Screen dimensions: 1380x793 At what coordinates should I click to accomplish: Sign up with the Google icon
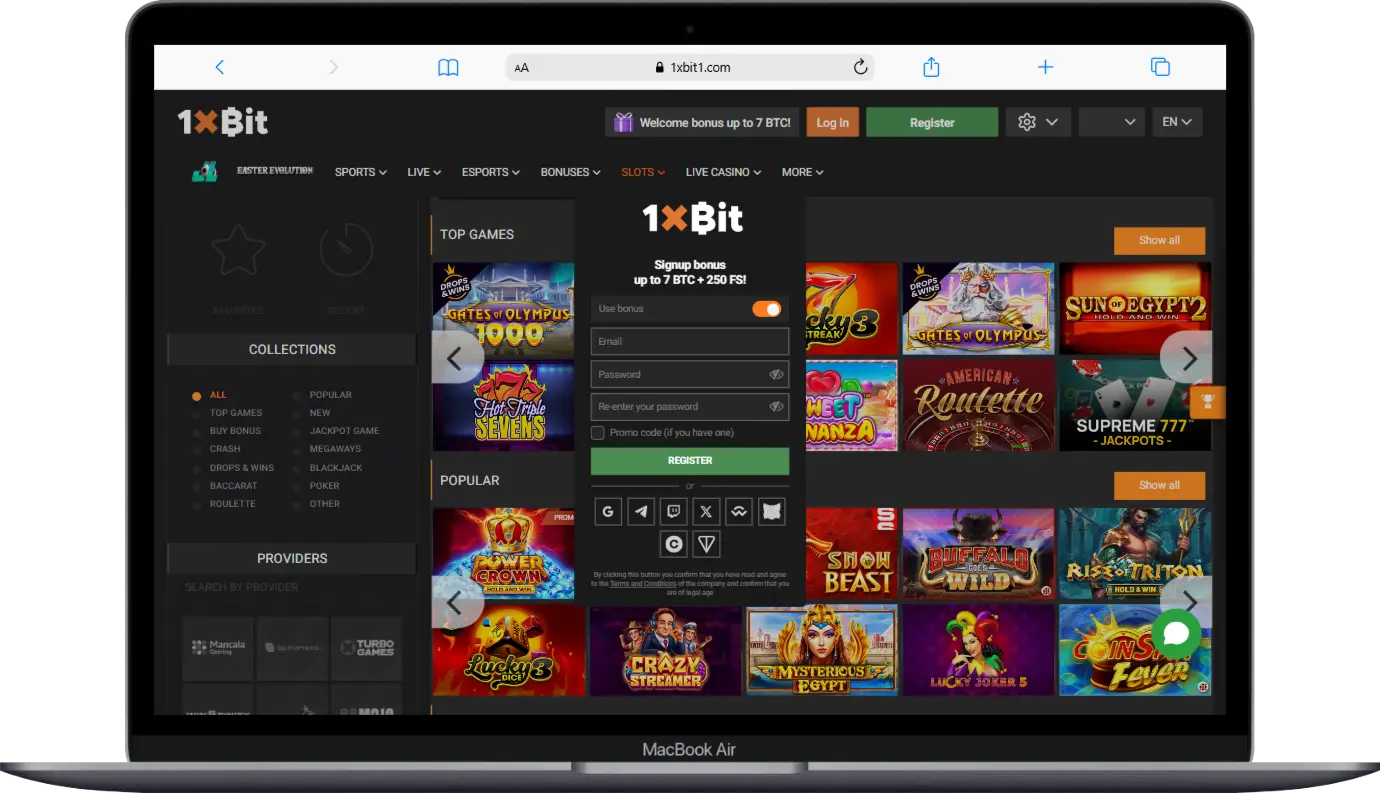[x=608, y=512]
